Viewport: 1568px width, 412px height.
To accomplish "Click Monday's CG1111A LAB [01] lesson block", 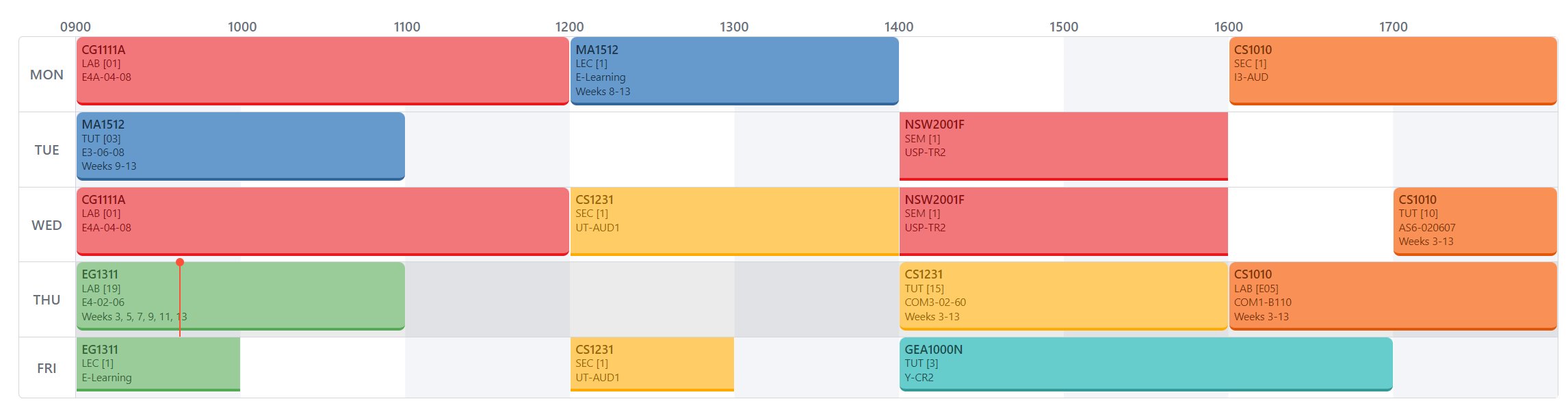I will (322, 70).
